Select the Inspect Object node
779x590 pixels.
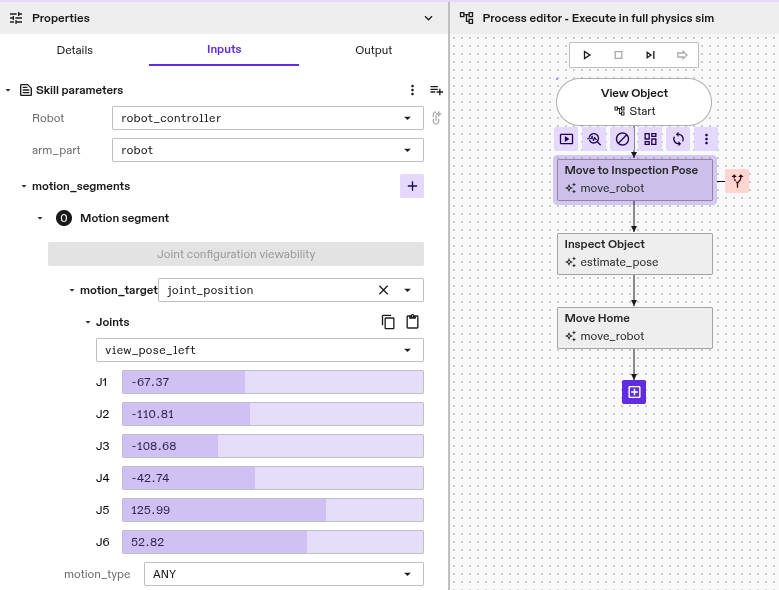coord(634,253)
